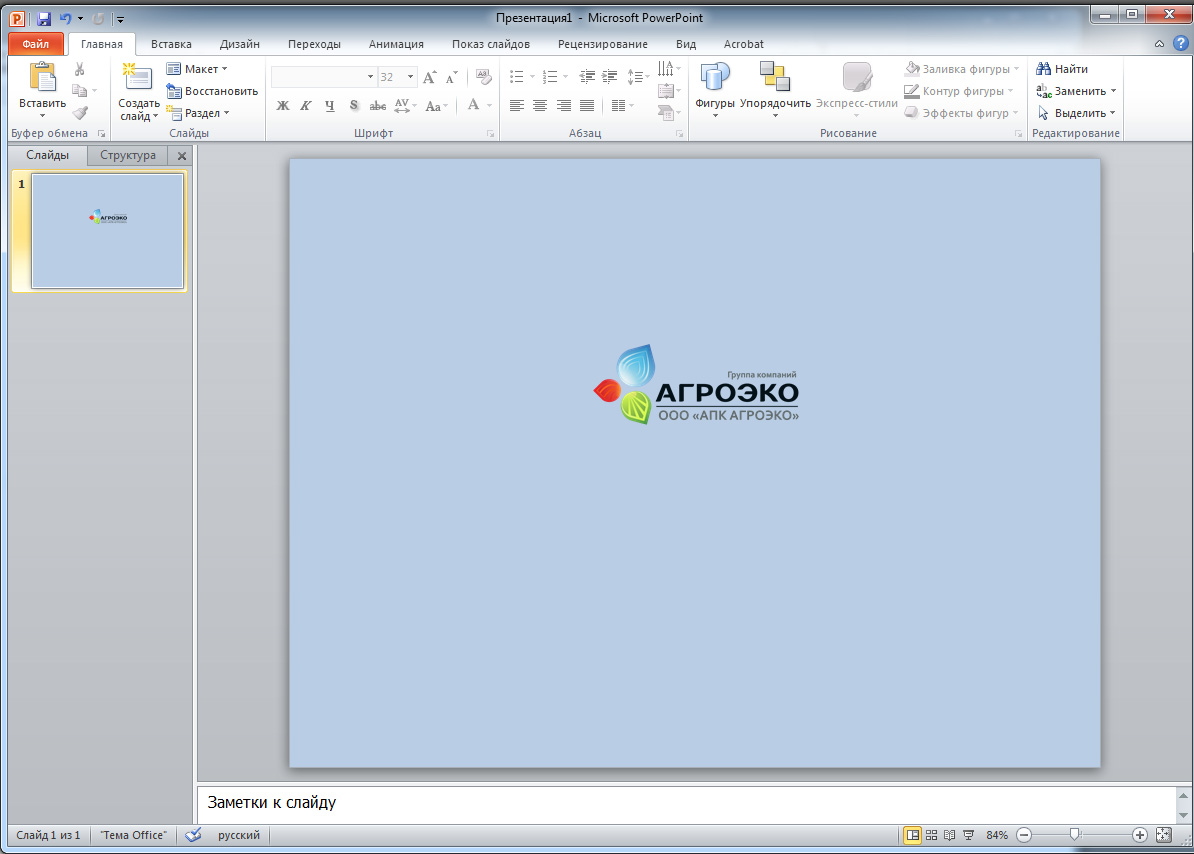
Task: Click language indicator русский in status bar
Action: point(238,835)
